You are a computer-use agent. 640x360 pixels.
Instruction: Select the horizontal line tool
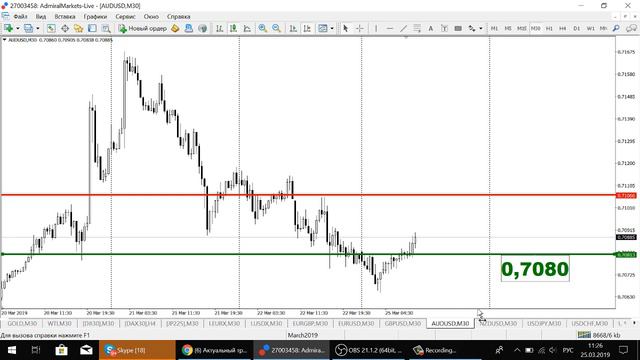point(390,28)
